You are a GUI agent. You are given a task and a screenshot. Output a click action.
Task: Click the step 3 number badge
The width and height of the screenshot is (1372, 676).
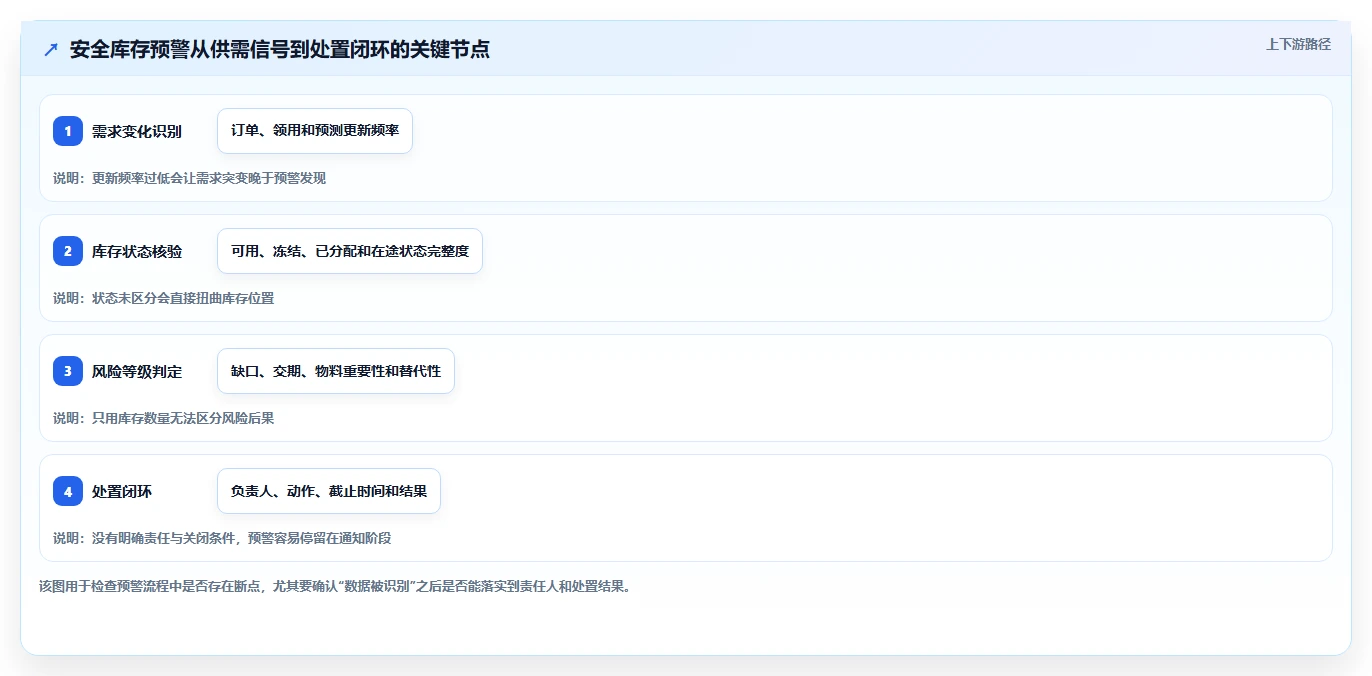[x=68, y=371]
